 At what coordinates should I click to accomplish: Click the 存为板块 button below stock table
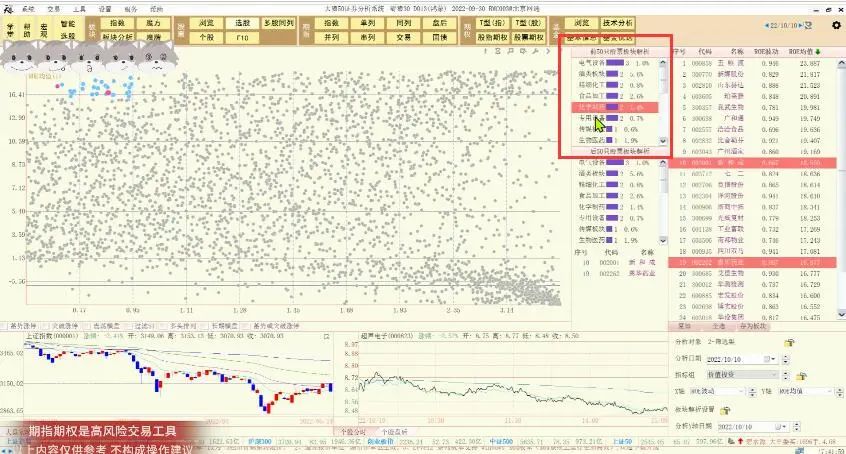[x=753, y=326]
